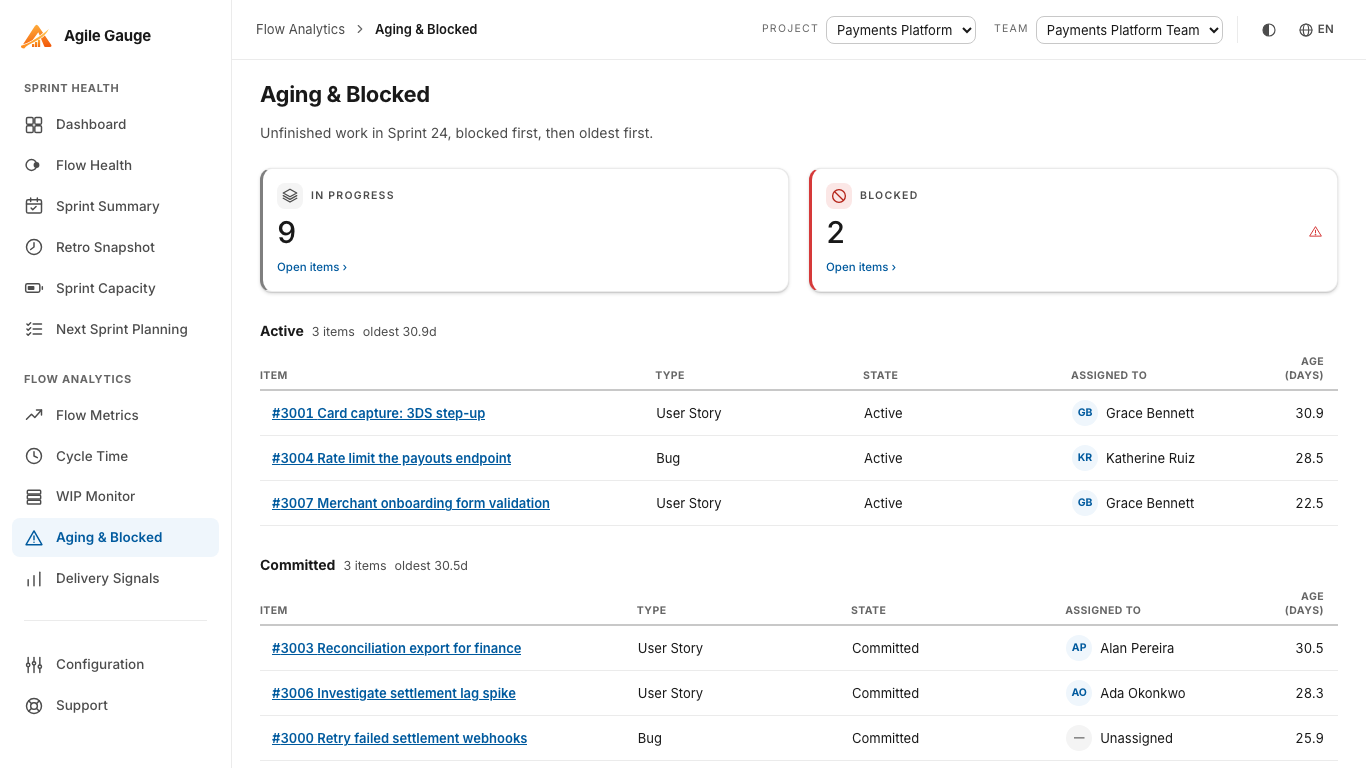Click the Flow Analytics breadcrumb
The width and height of the screenshot is (1366, 768).
coord(300,30)
